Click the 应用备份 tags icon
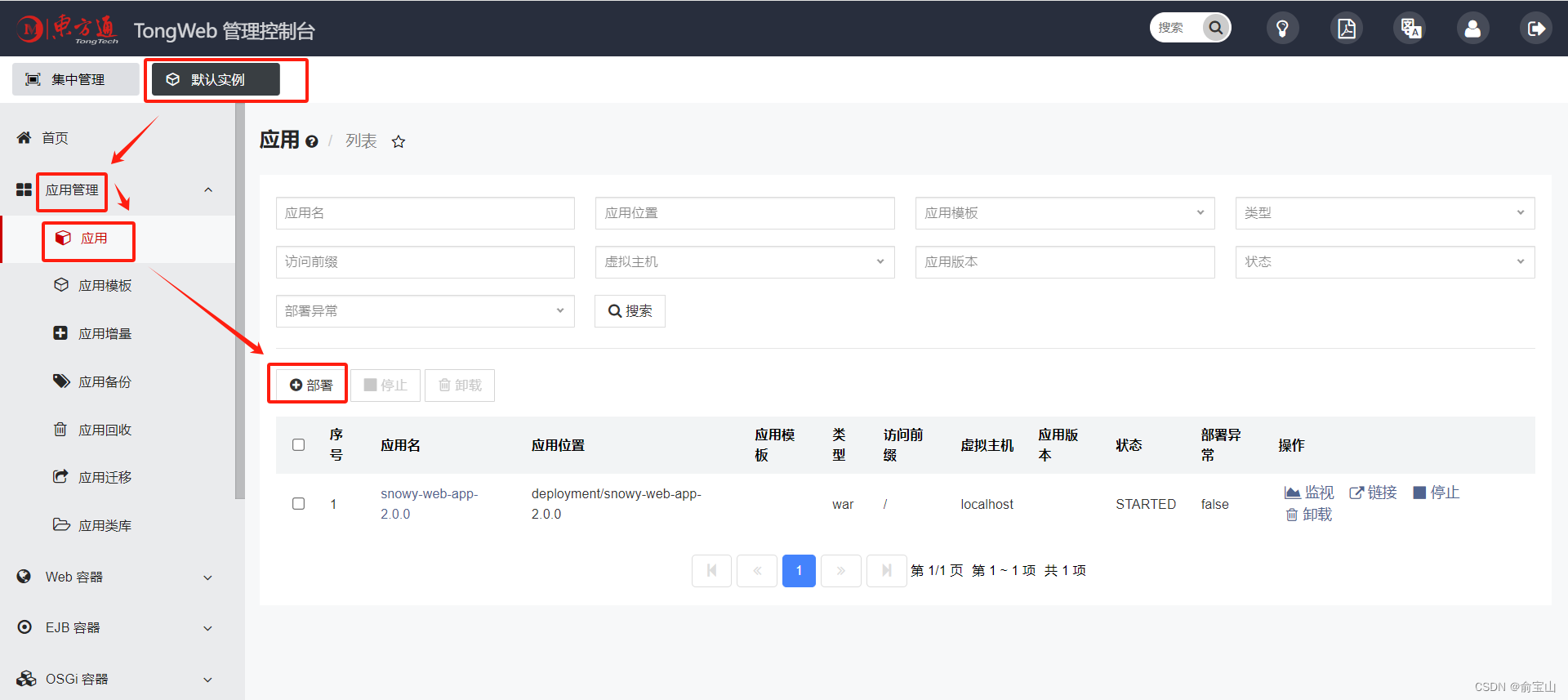This screenshot has height=700, width=1568. pyautogui.click(x=61, y=381)
